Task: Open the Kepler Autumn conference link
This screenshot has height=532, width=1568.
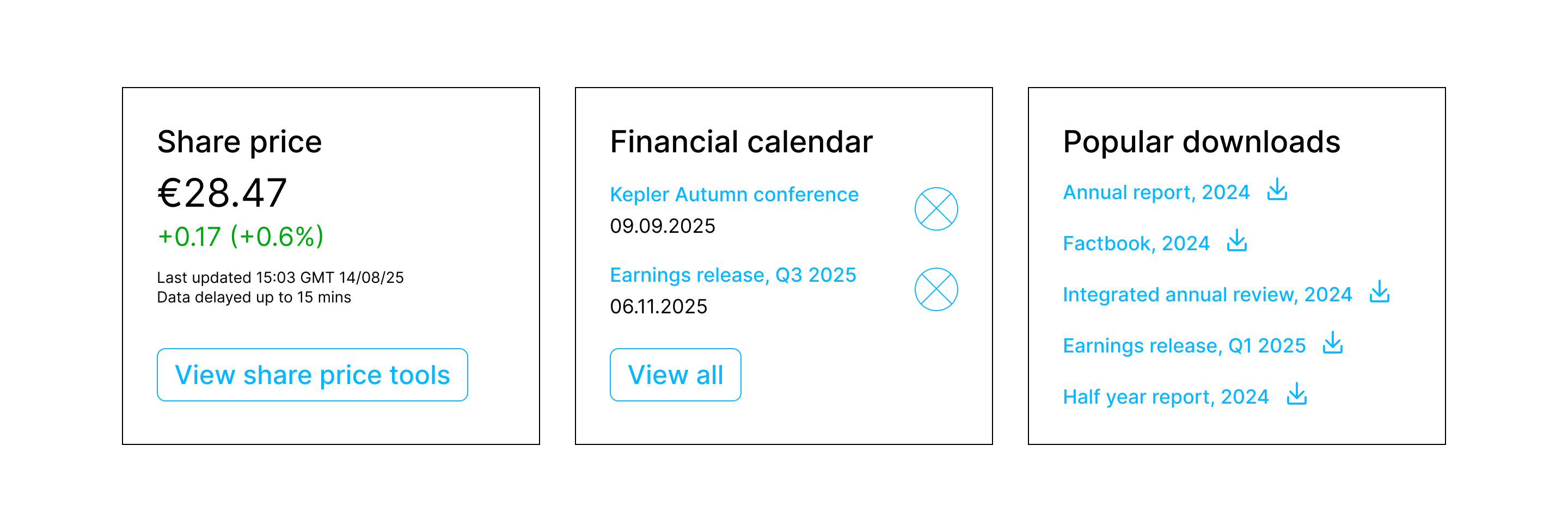Action: coord(734,195)
